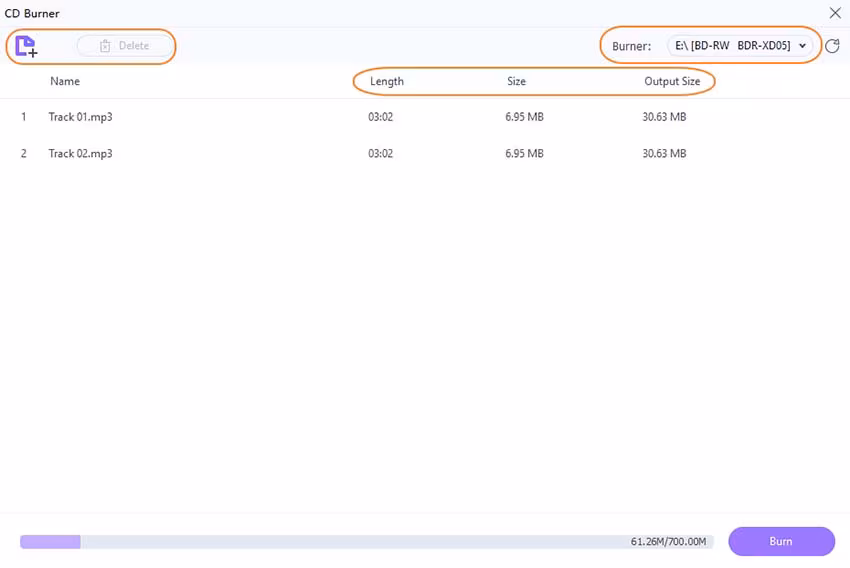The height and width of the screenshot is (568, 850).
Task: Click the 61.26M/700.00M capacity text
Action: click(668, 542)
